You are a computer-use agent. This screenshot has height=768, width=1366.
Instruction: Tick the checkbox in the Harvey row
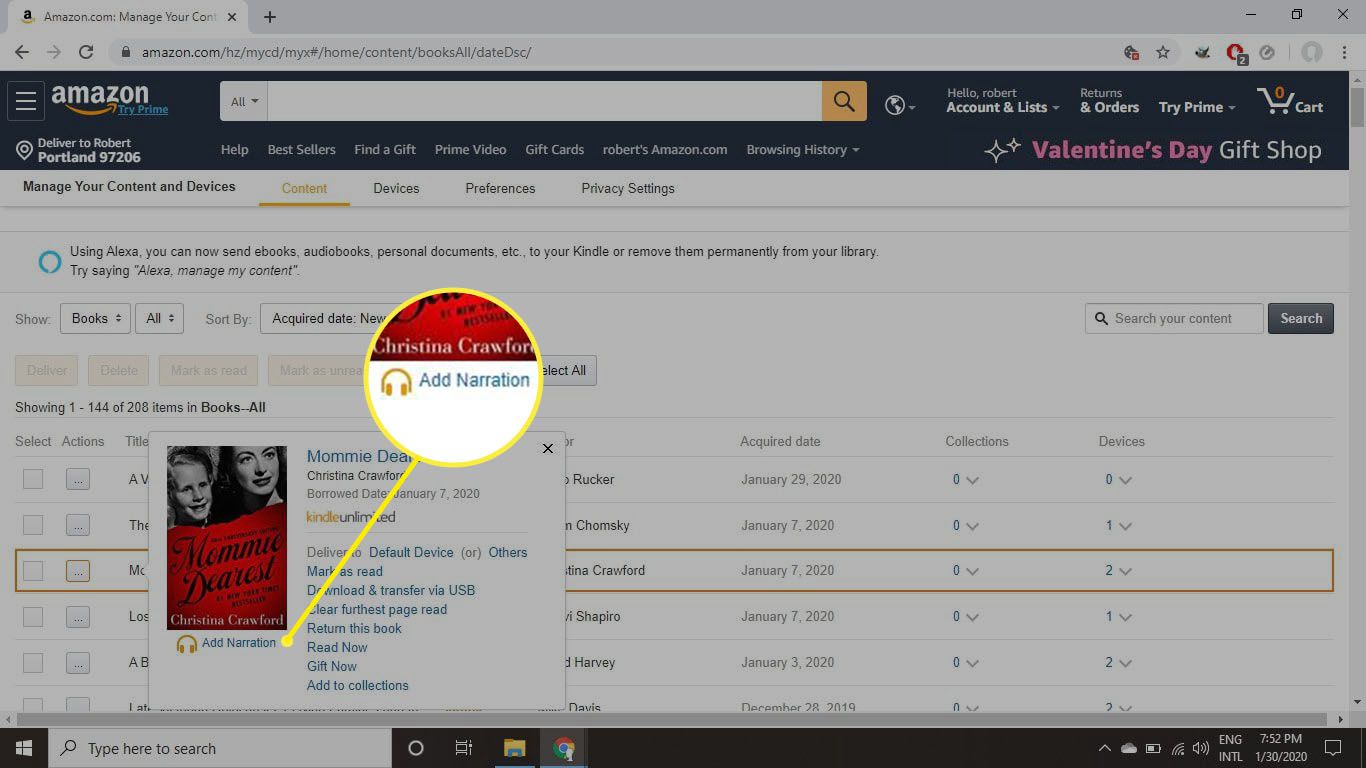33,663
